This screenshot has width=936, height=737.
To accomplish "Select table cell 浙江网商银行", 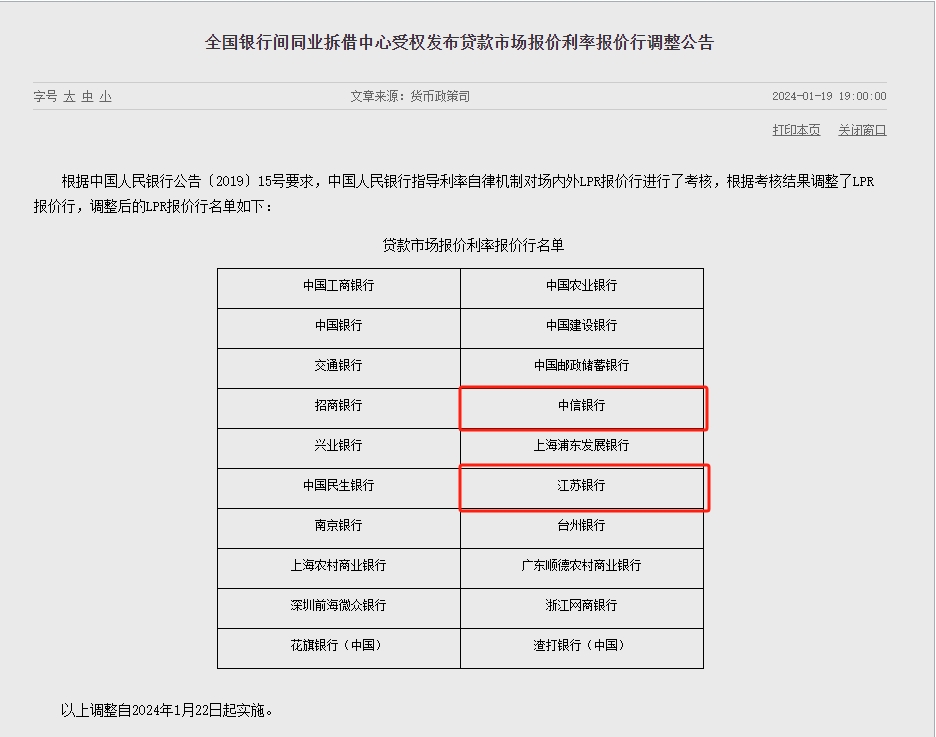I will 582,608.
